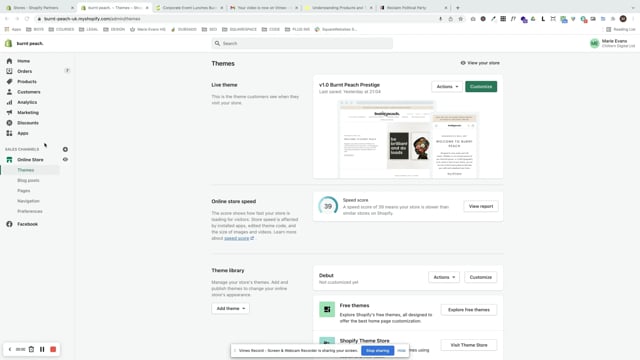Viewport: 640px width, 360px height.
Task: Go to Navigation submenu item
Action: pos(29,201)
